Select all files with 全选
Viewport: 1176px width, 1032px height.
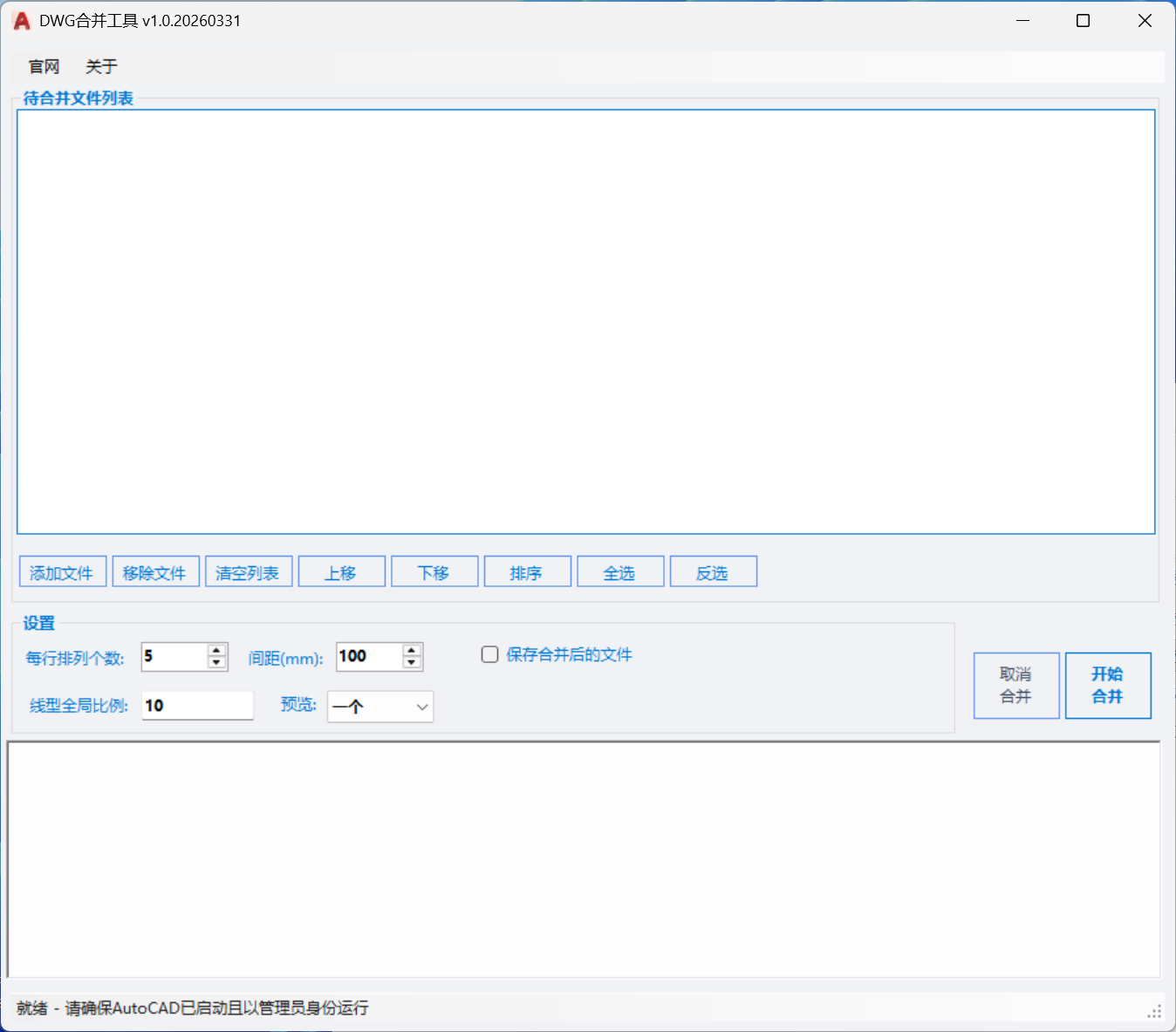point(620,572)
